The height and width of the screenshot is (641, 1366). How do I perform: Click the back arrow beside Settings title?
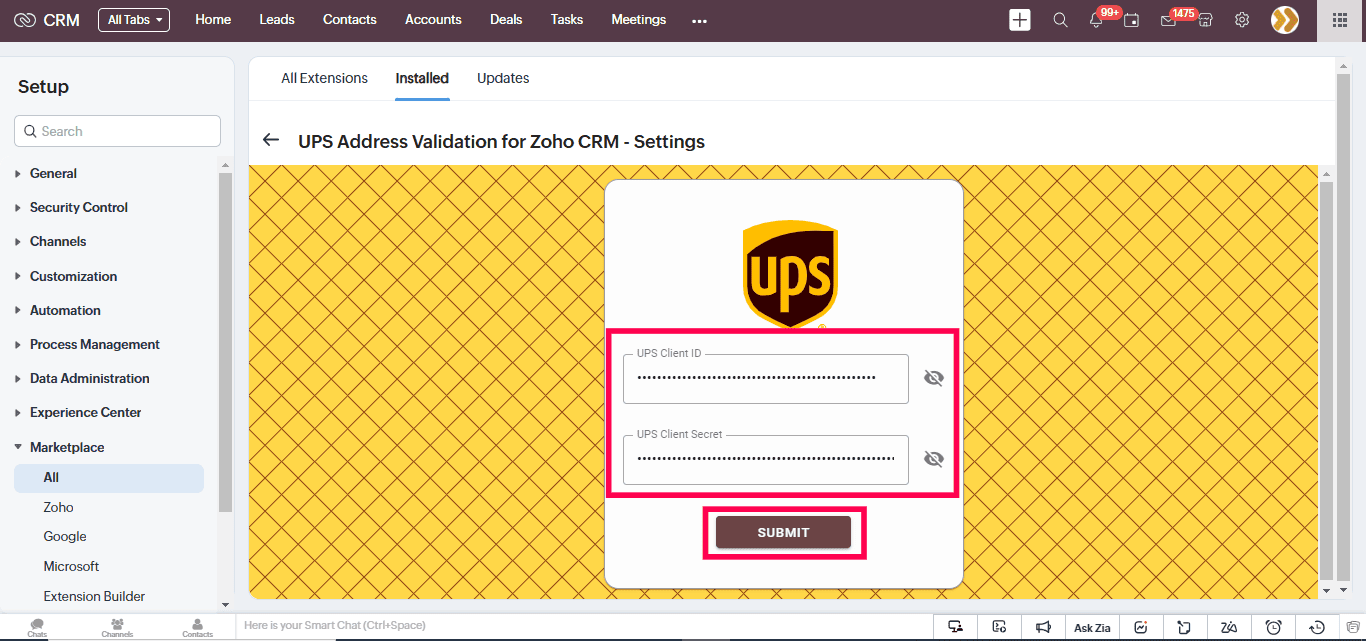click(x=270, y=140)
